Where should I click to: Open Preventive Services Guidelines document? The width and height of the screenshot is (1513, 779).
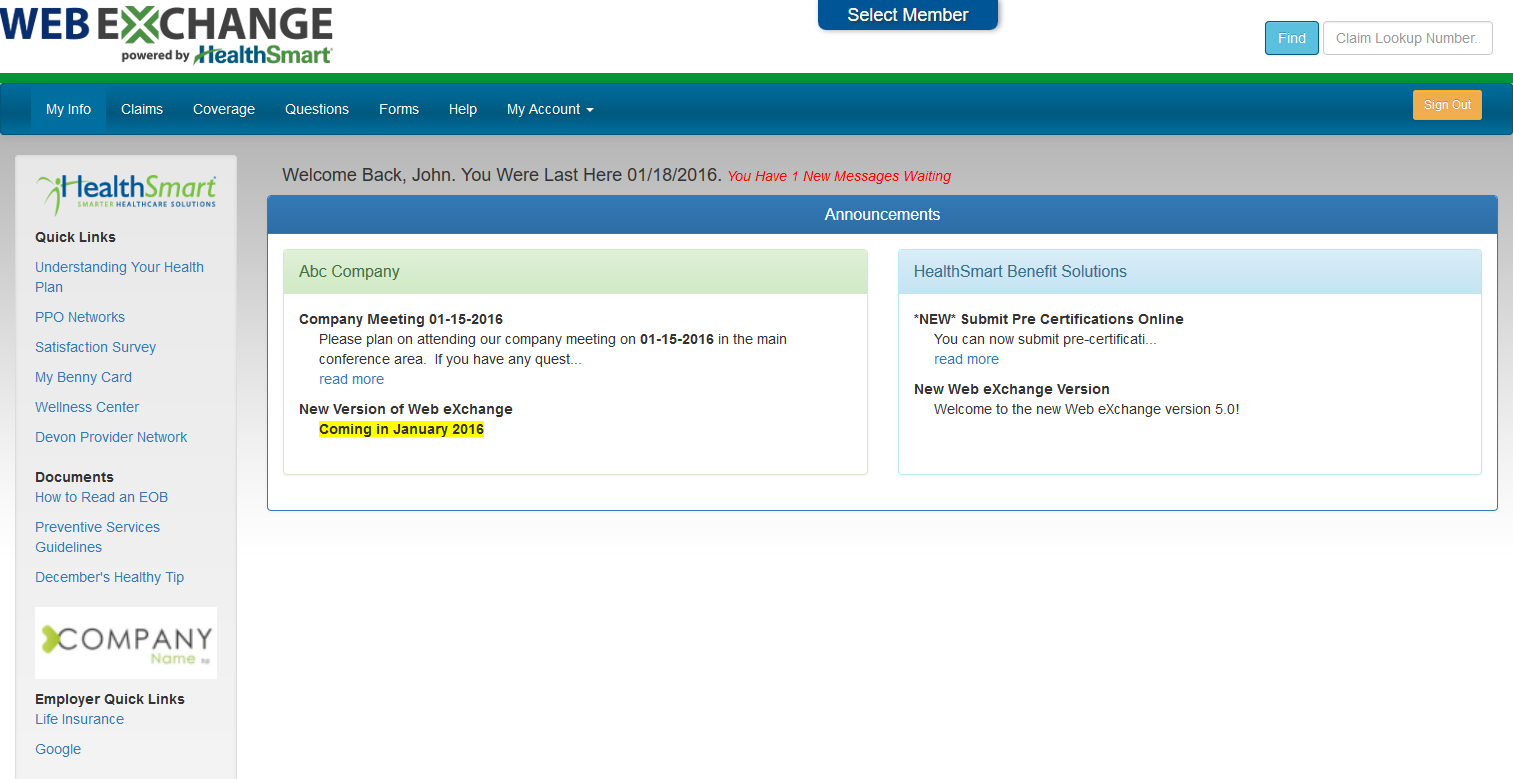click(98, 537)
